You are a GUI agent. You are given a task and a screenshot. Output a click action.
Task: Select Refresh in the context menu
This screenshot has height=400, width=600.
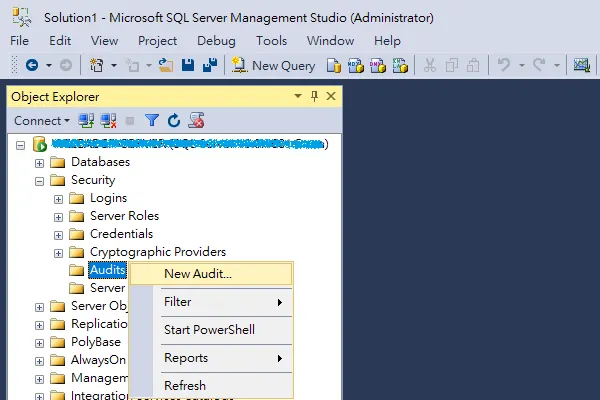tap(211, 386)
